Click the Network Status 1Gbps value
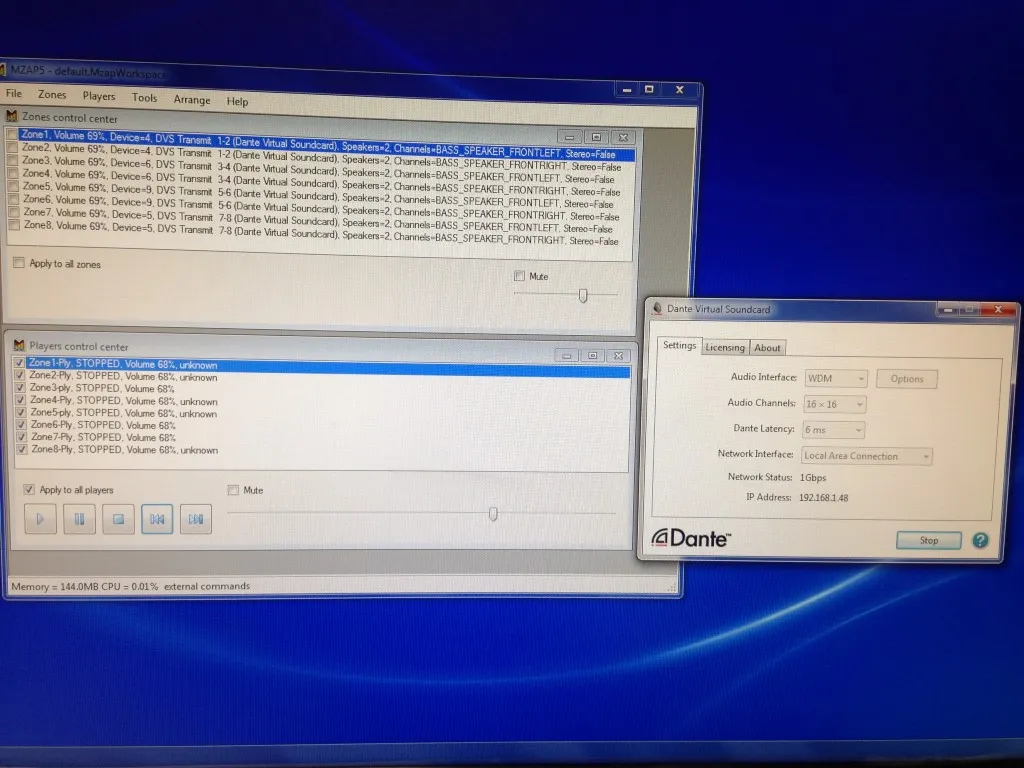This screenshot has width=1024, height=768. (x=813, y=477)
